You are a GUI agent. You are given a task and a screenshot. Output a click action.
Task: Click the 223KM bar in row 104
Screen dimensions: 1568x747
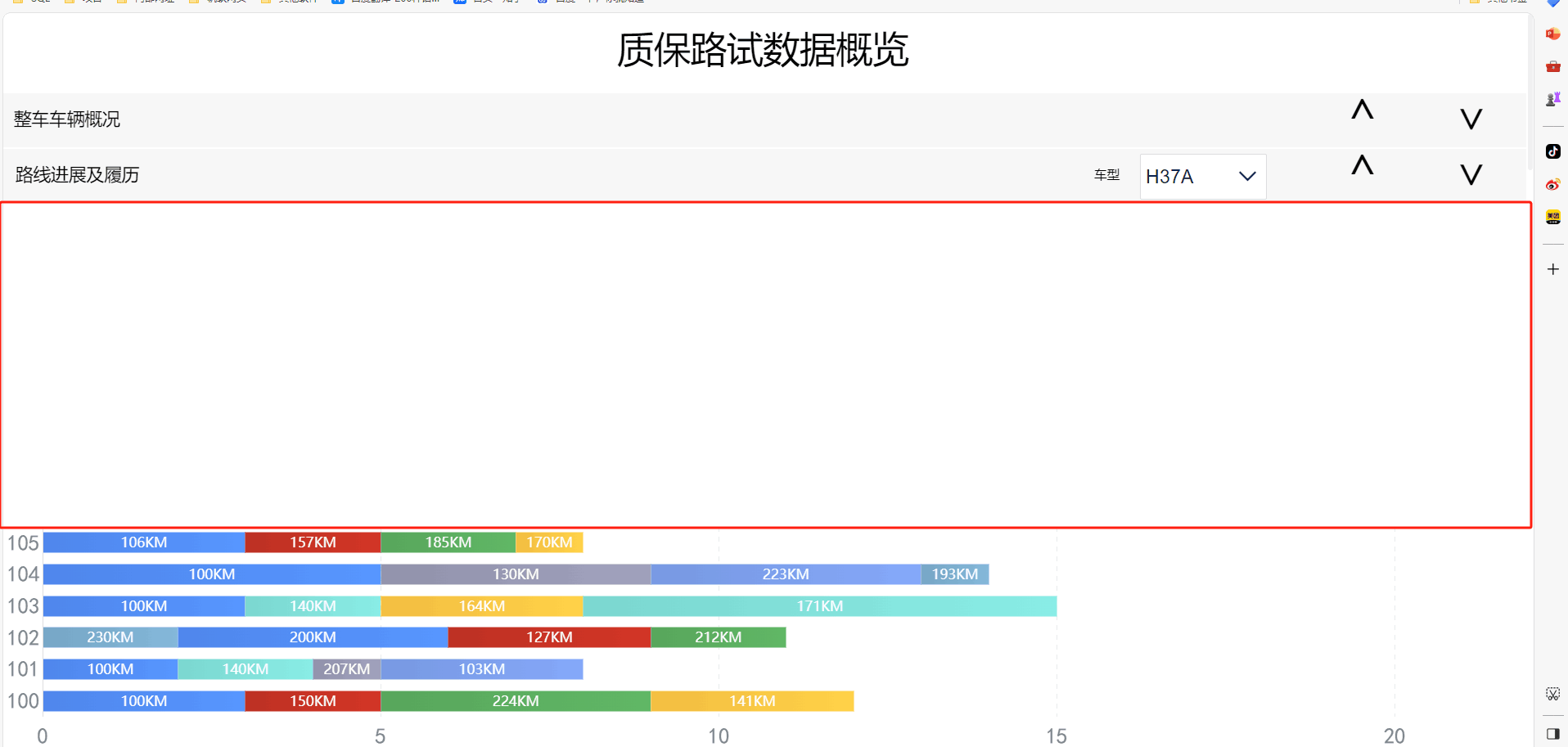(786, 574)
